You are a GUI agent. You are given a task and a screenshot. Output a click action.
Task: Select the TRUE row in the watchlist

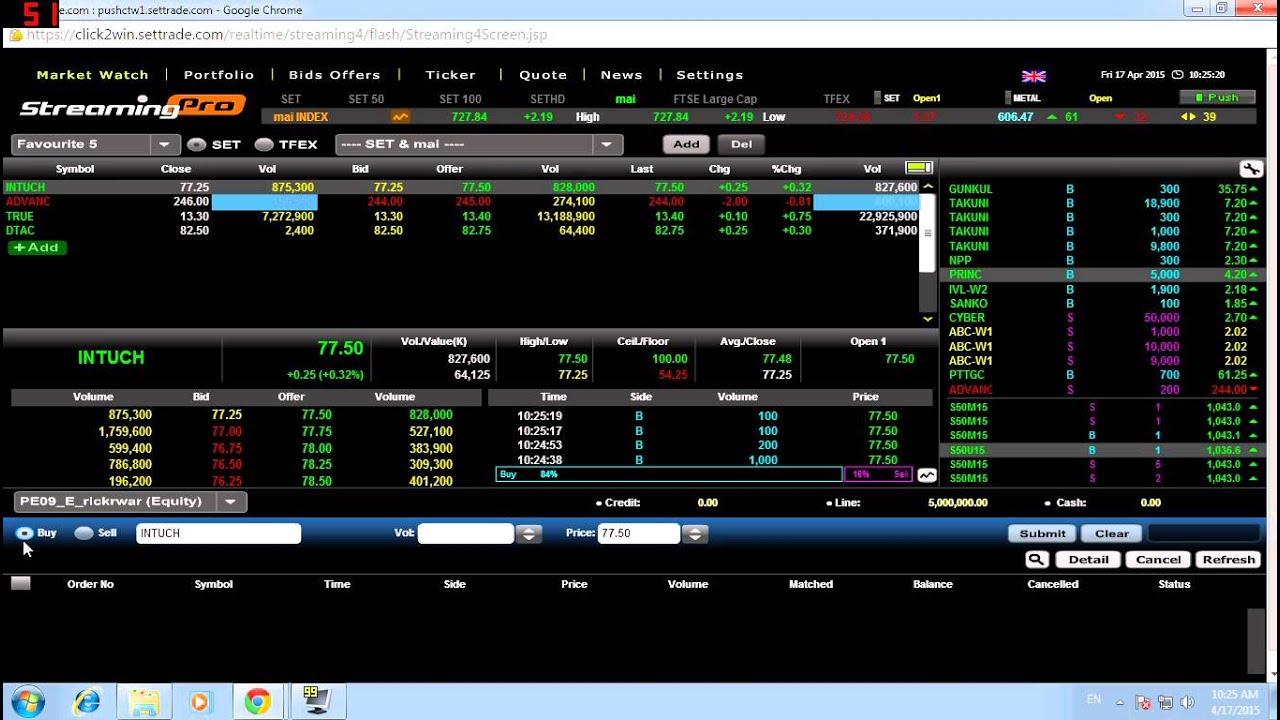462,216
